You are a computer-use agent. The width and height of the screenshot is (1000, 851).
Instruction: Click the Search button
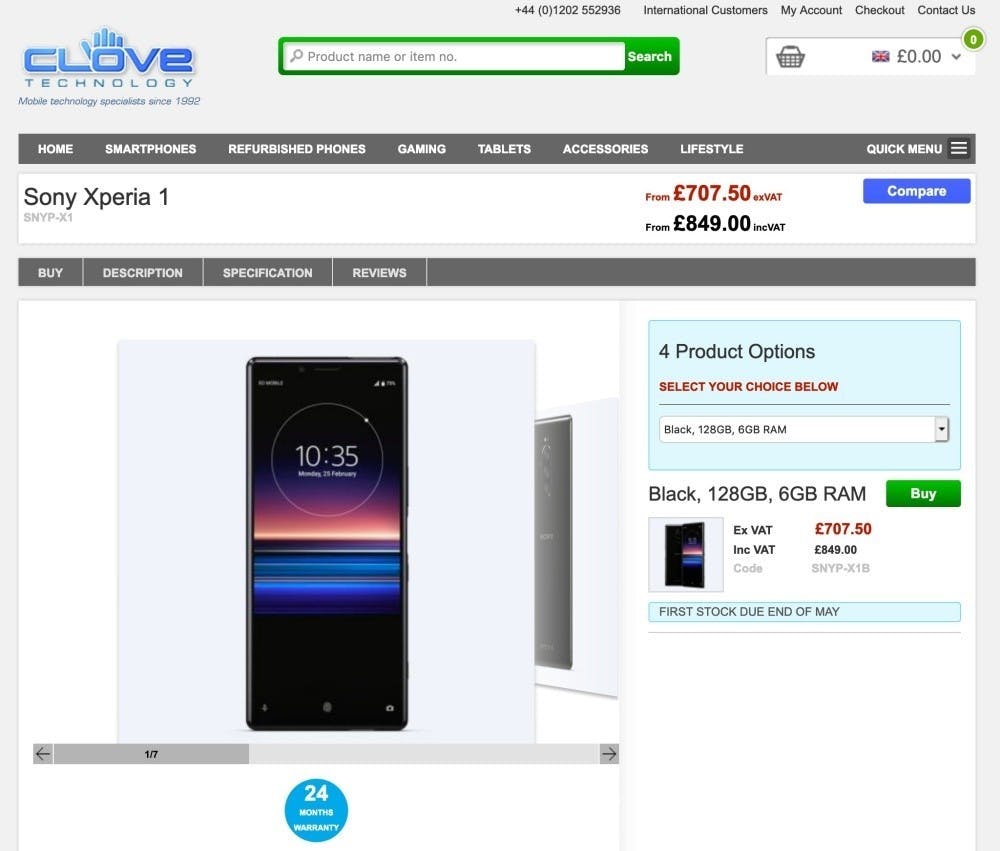tap(650, 56)
